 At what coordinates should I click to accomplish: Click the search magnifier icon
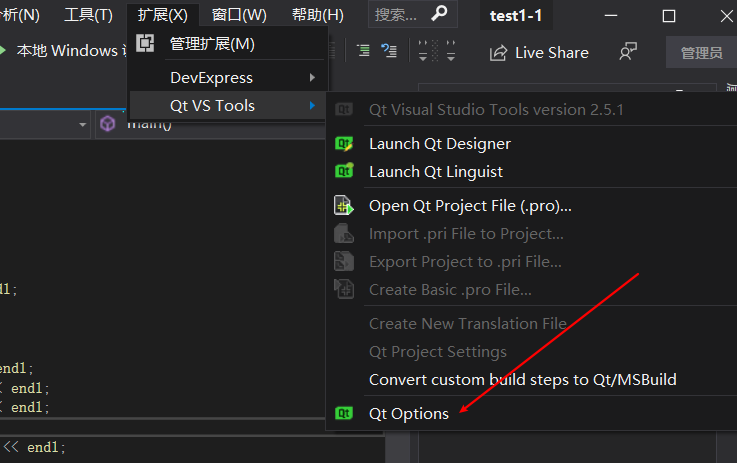click(x=439, y=13)
